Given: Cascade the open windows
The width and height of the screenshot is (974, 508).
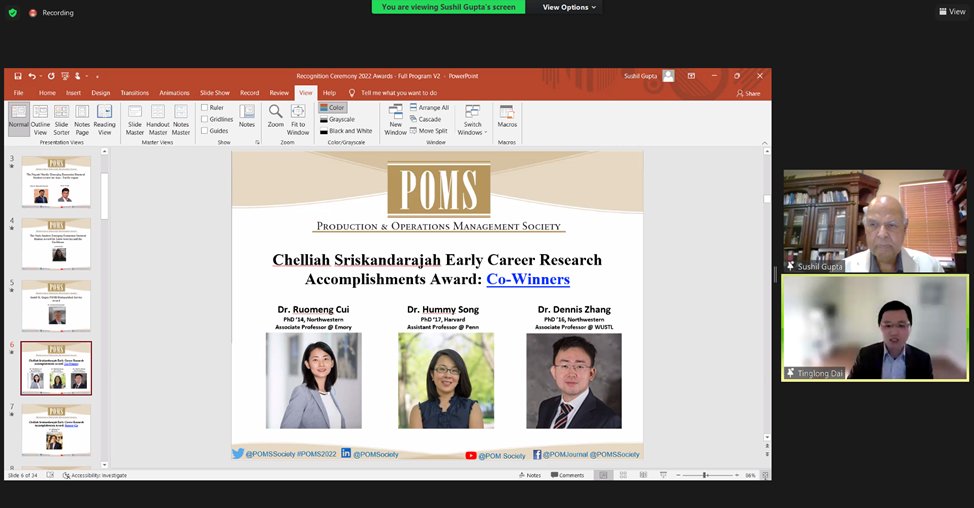Looking at the screenshot, I should coord(426,119).
